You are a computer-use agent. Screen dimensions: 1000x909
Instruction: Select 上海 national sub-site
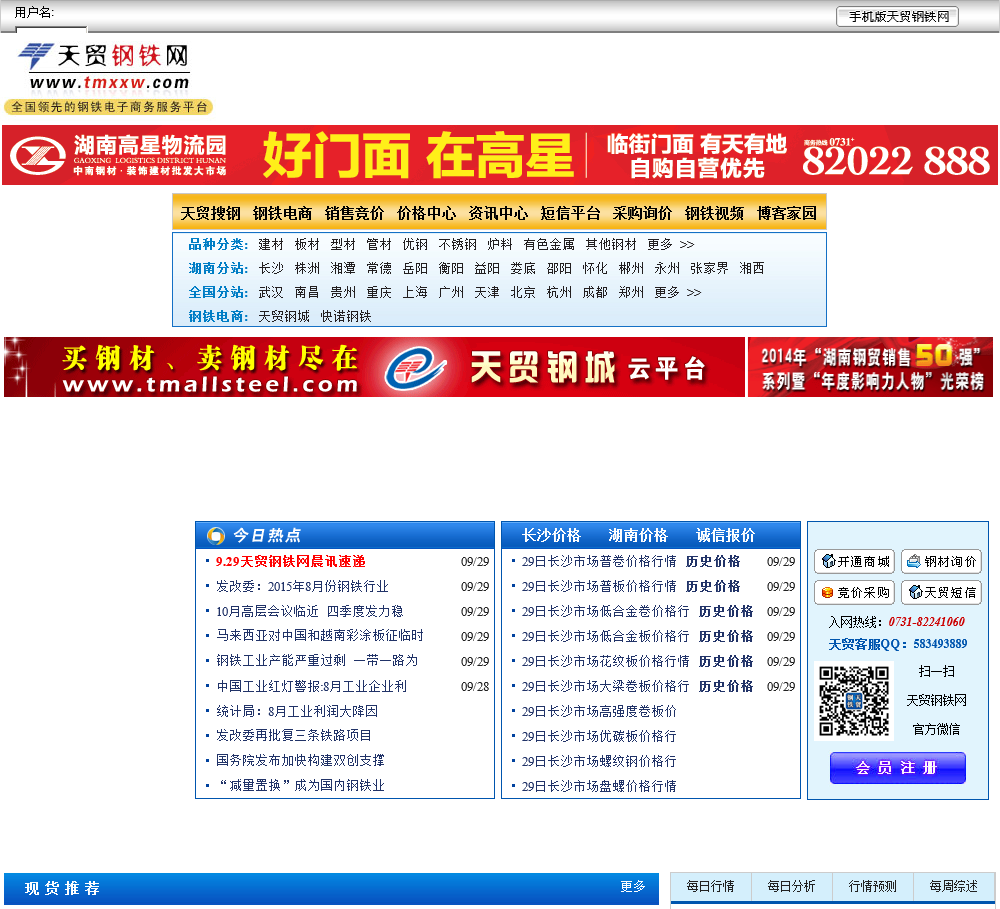coord(415,292)
